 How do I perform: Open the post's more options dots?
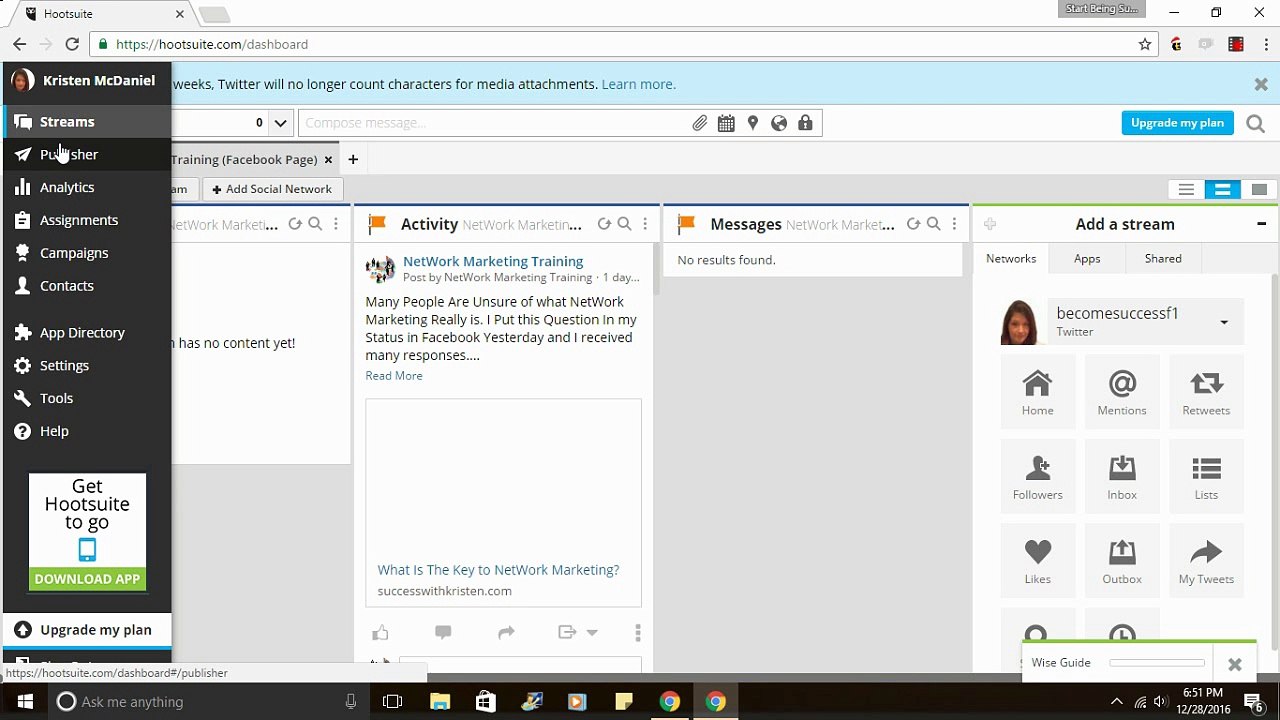[638, 632]
